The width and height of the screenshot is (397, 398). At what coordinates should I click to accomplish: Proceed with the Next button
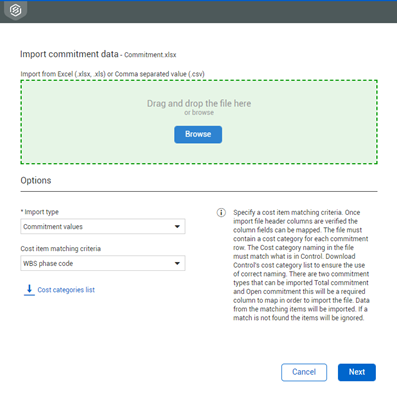point(357,372)
